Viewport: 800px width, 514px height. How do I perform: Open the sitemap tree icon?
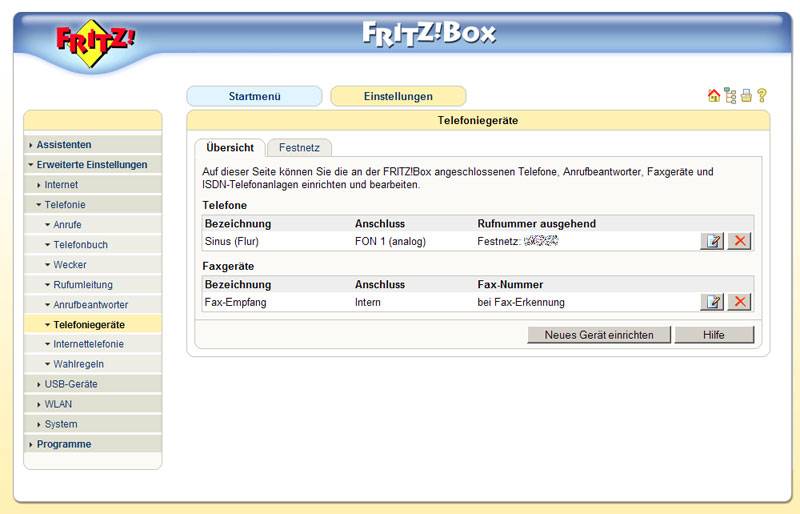pos(729,96)
